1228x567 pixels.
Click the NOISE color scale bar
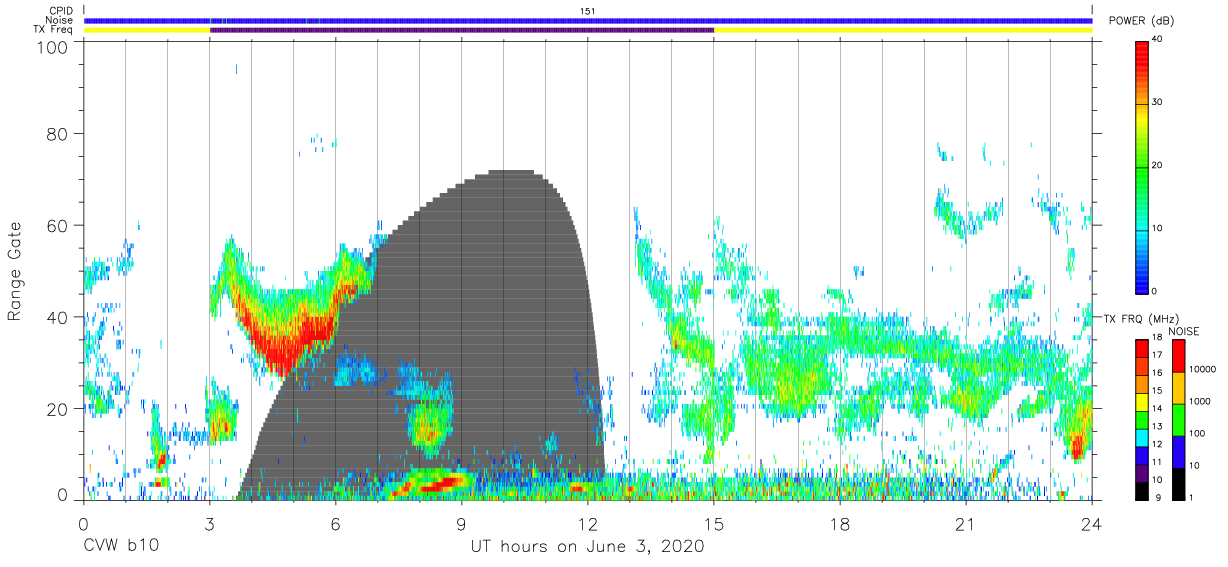tap(1178, 420)
